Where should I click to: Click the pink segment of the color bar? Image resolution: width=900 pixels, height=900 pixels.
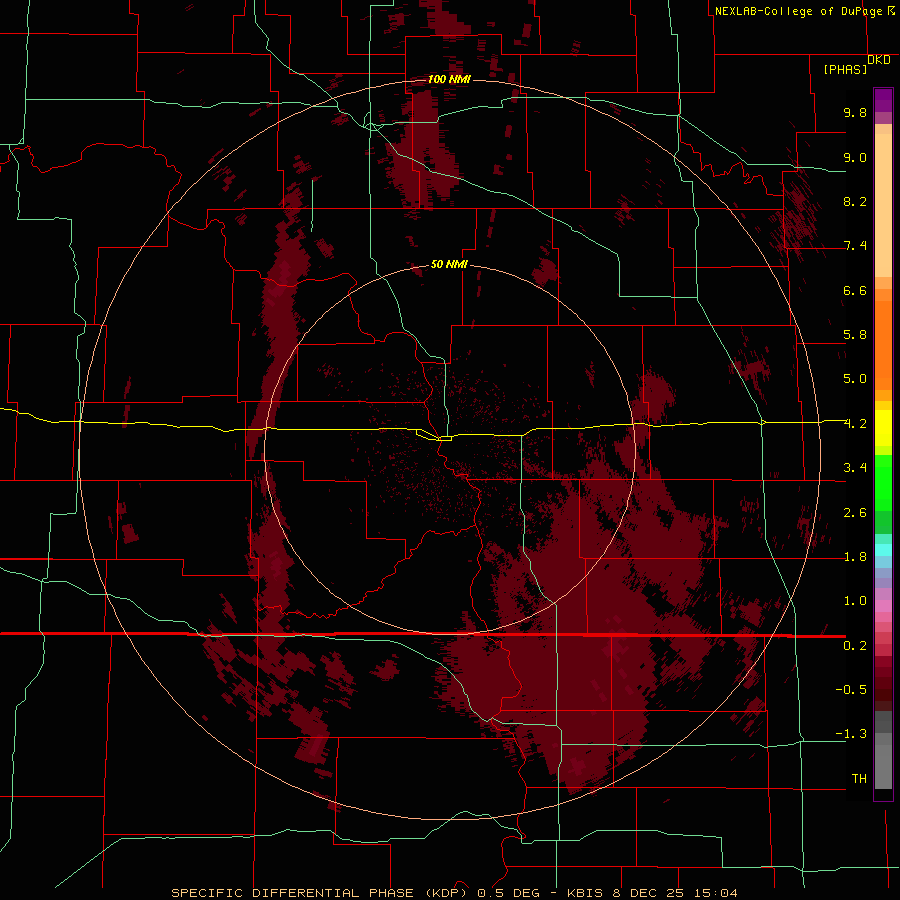[883, 606]
